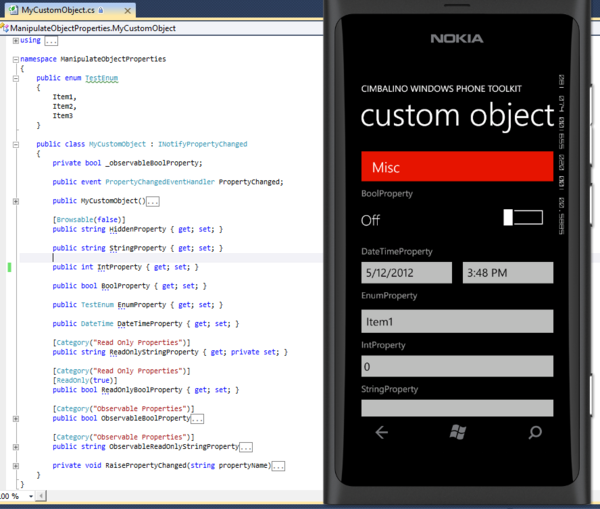Click the horizontal scrollbar left arrow
Viewport: 600px width, 509px height.
(41, 496)
